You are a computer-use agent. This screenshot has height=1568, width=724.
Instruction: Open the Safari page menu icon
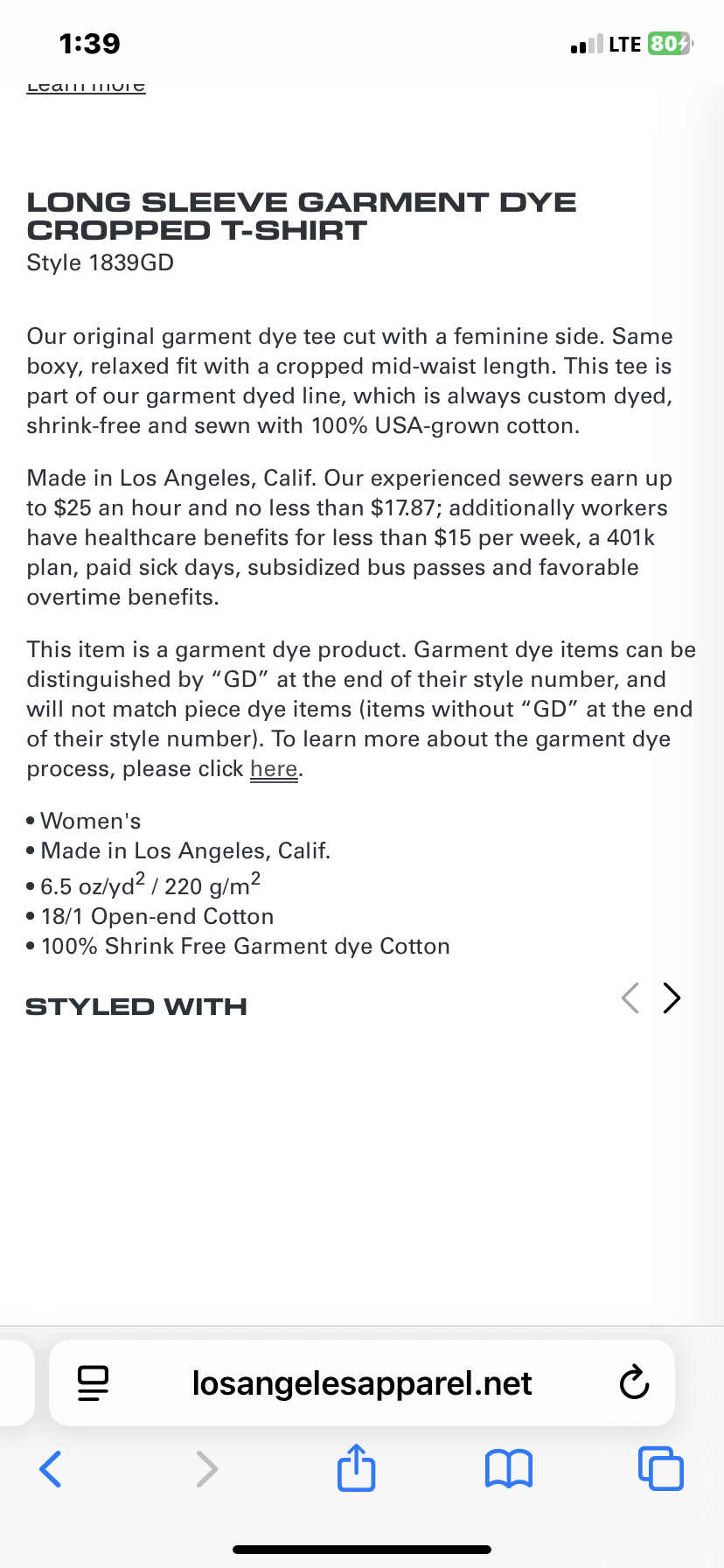coord(94,1383)
